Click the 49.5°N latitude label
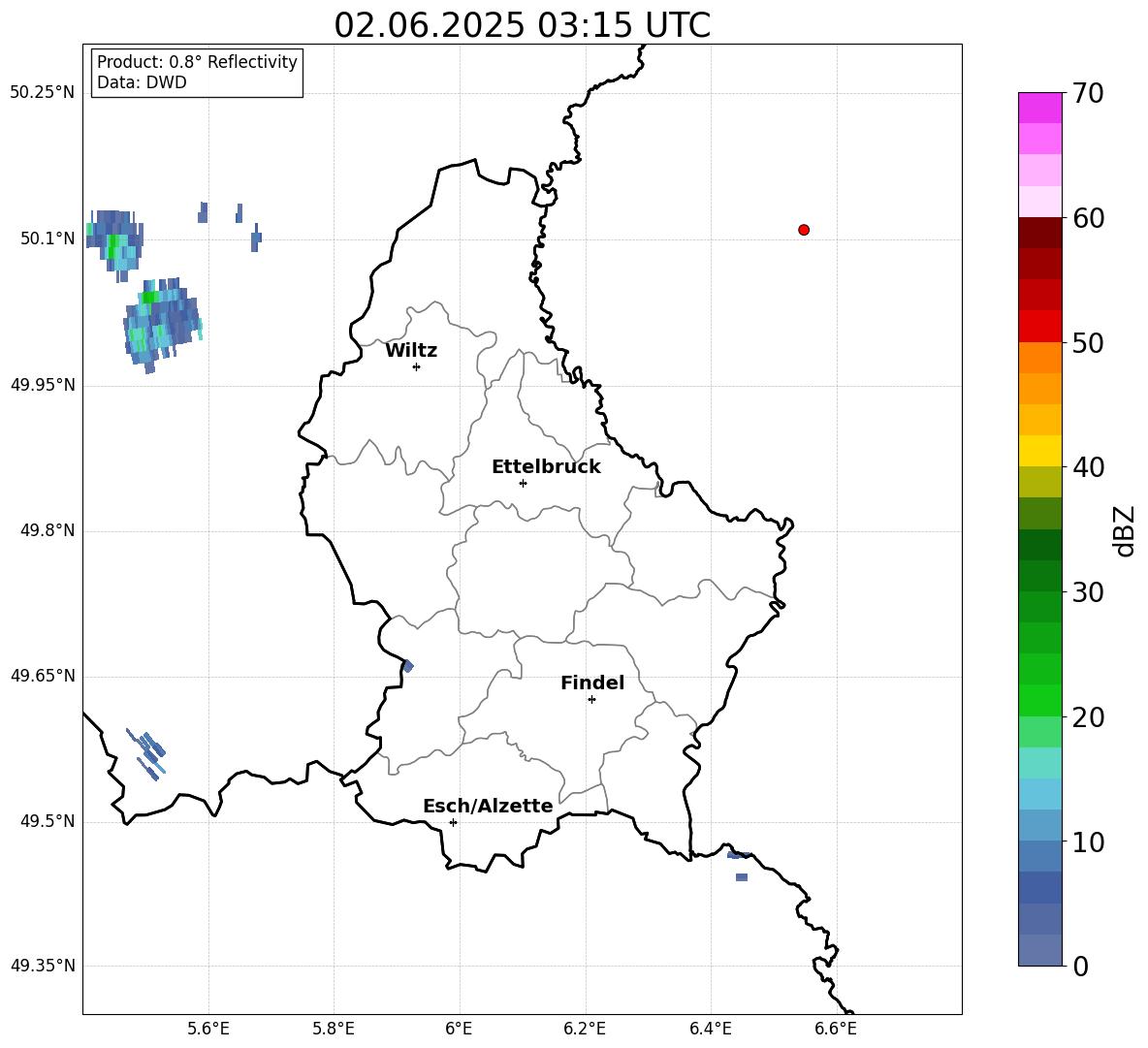 (x=47, y=821)
